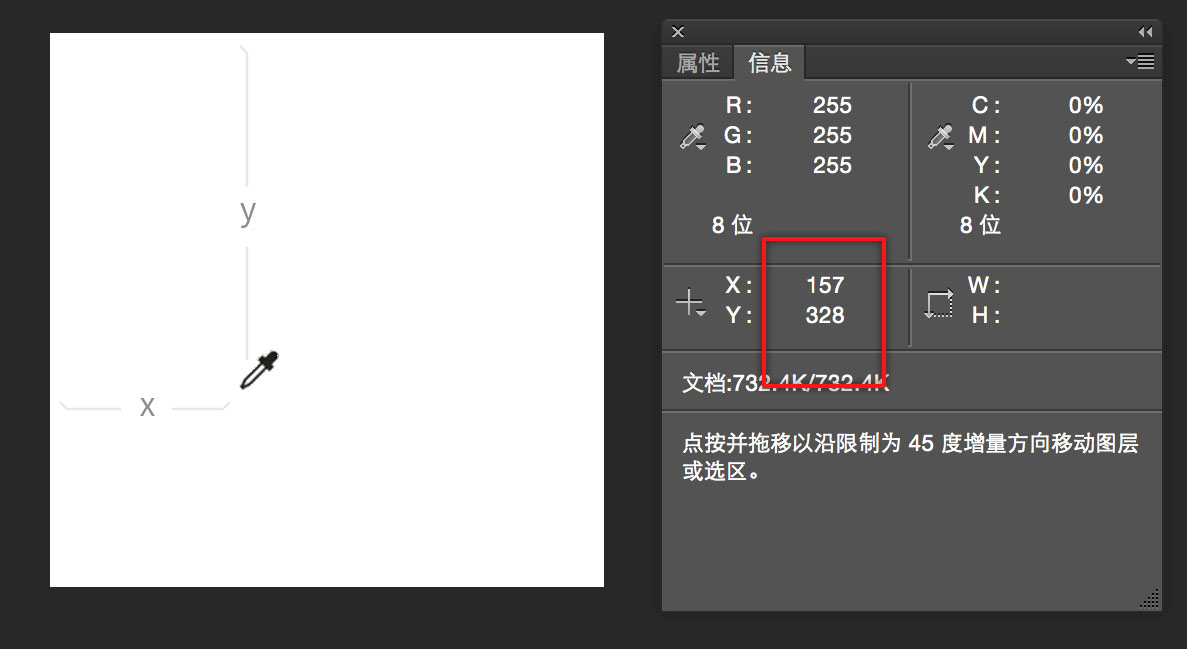1187x649 pixels.
Task: Switch to the 属性 tab
Action: pos(698,63)
